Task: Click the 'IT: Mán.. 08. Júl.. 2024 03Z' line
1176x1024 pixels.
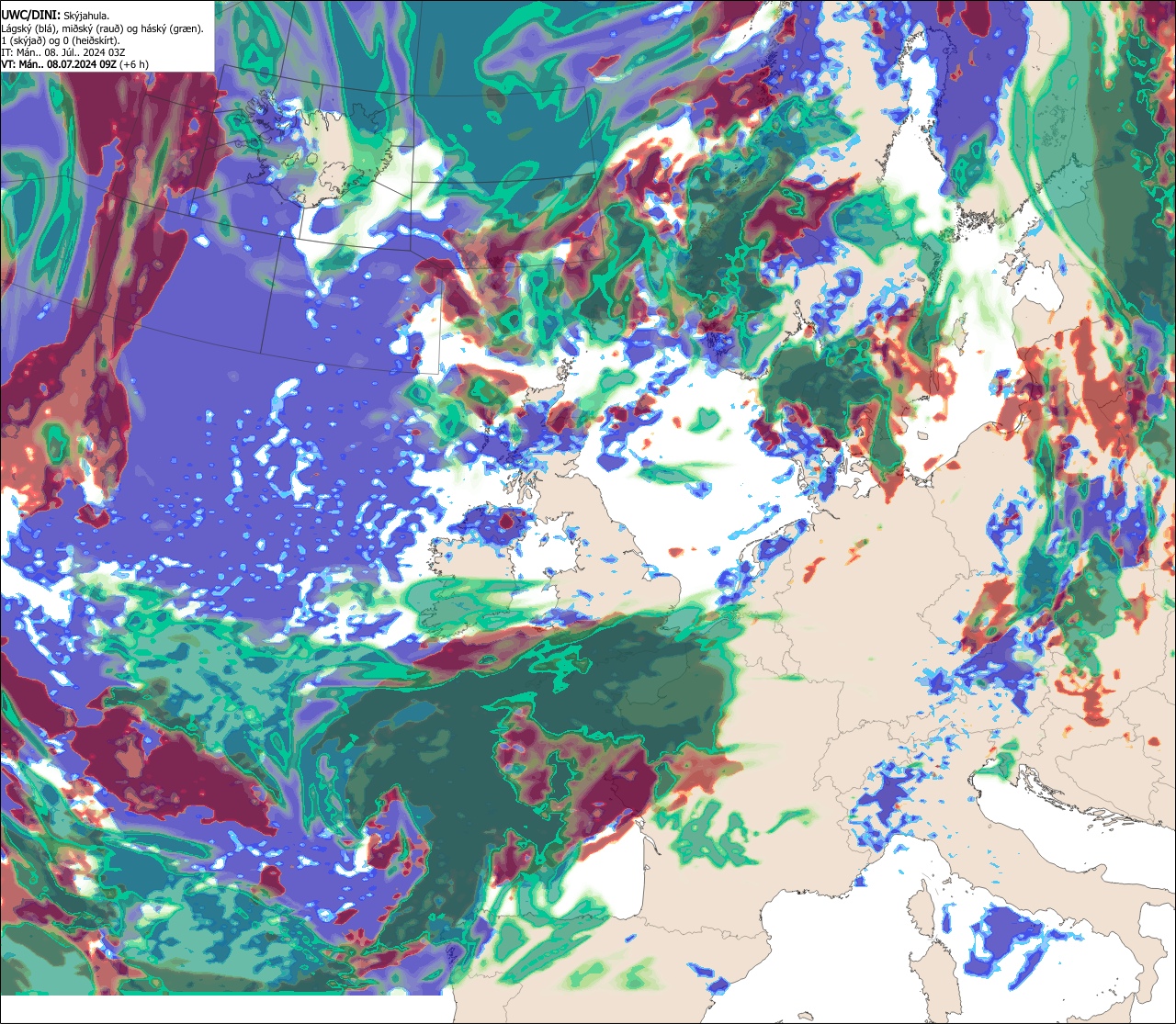Action: [63, 52]
